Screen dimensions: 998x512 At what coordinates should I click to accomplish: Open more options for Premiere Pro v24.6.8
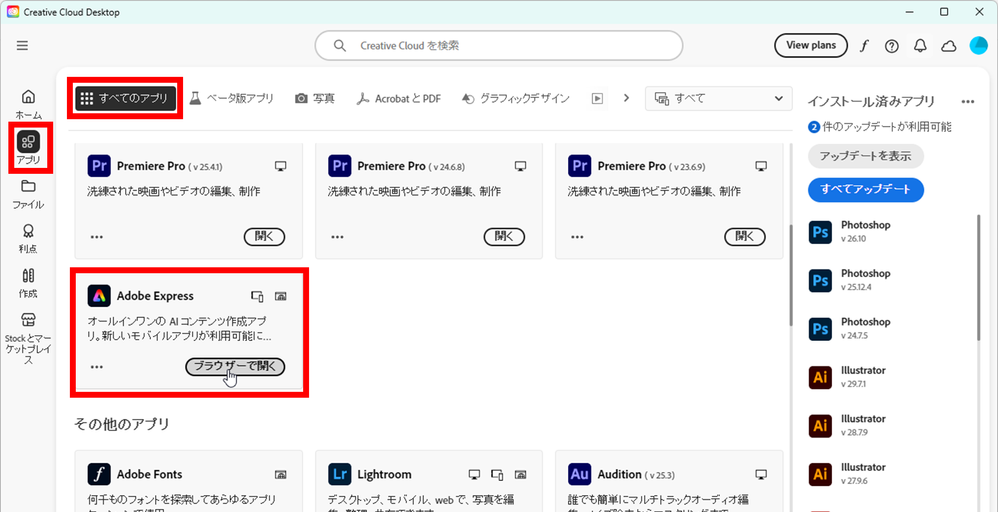(337, 237)
